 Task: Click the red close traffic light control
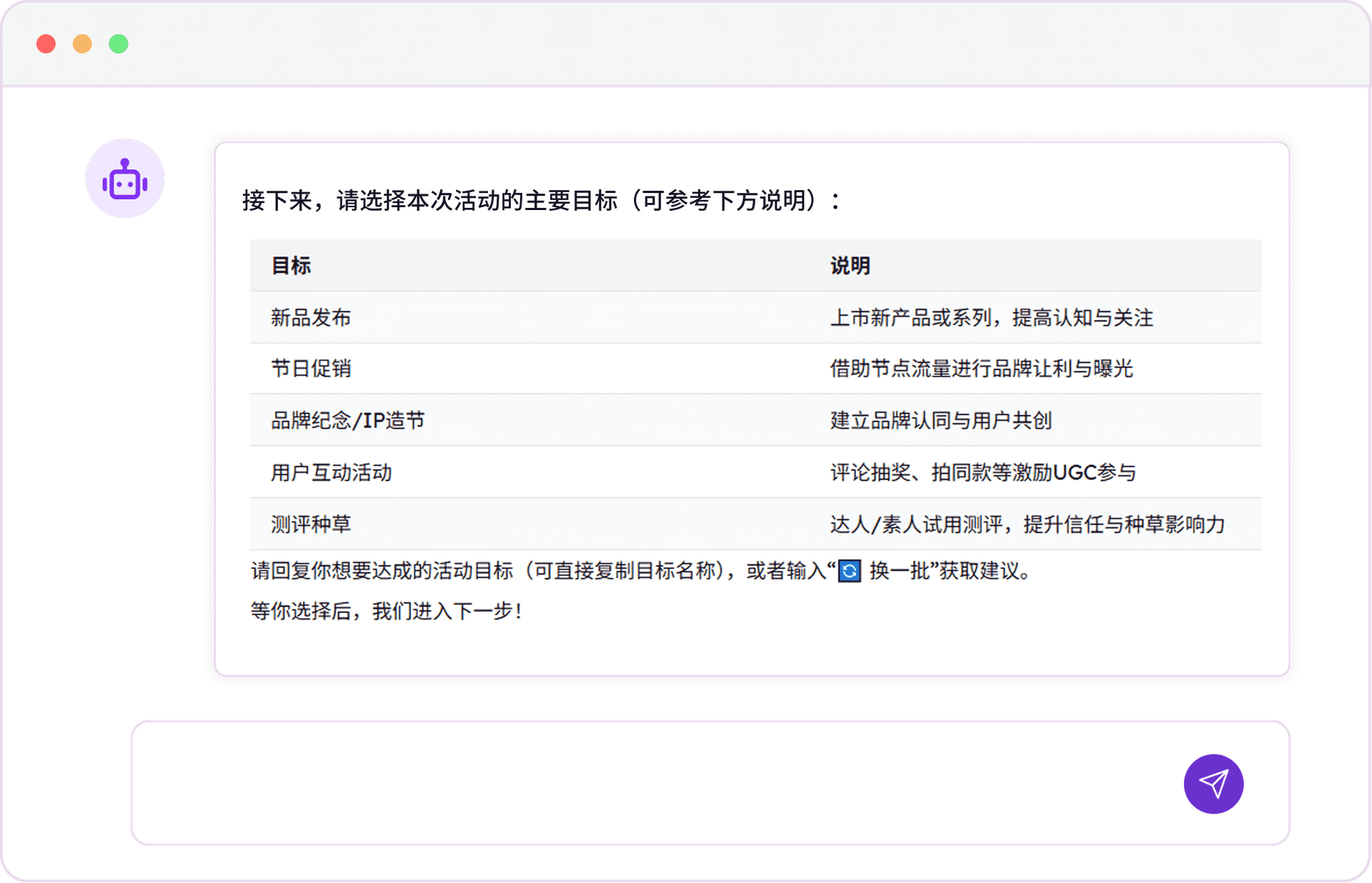pos(46,44)
